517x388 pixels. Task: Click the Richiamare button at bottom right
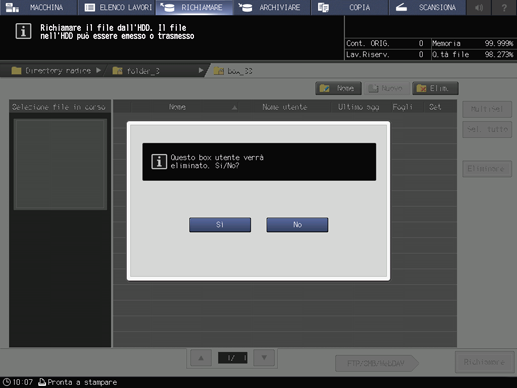pyautogui.click(x=484, y=362)
